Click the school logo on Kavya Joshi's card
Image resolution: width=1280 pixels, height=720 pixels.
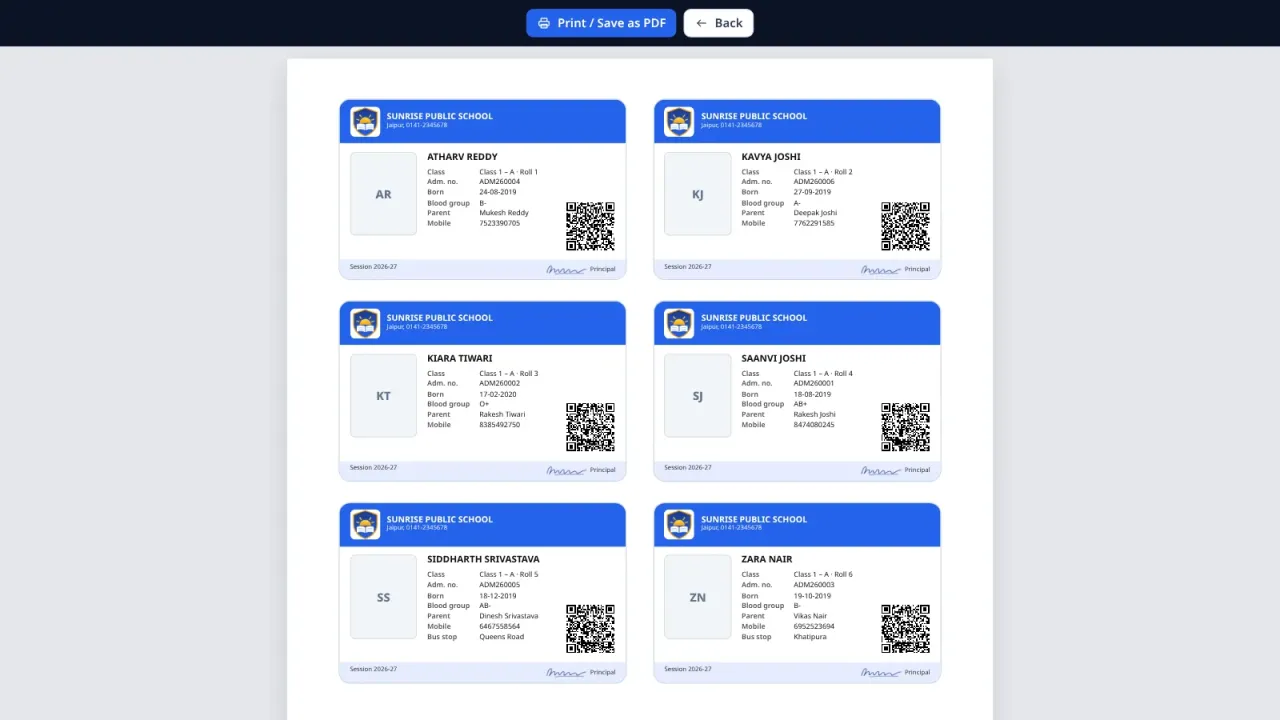[679, 121]
